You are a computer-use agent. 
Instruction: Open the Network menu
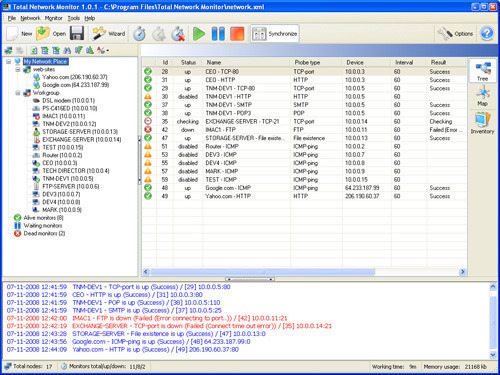(x=30, y=18)
